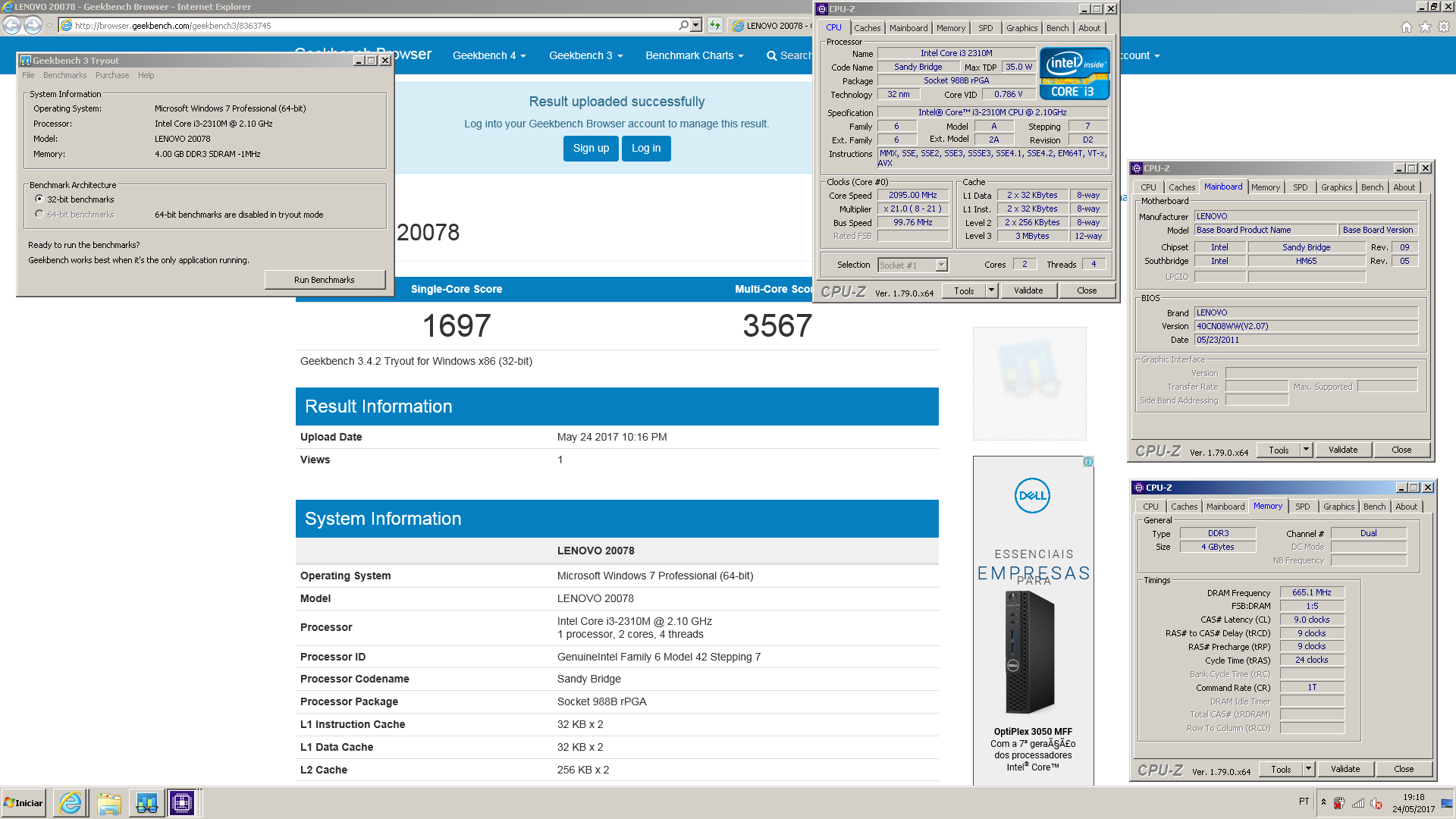Select 32-bit benchmarks radio button
This screenshot has width=1456, height=819.
(39, 199)
